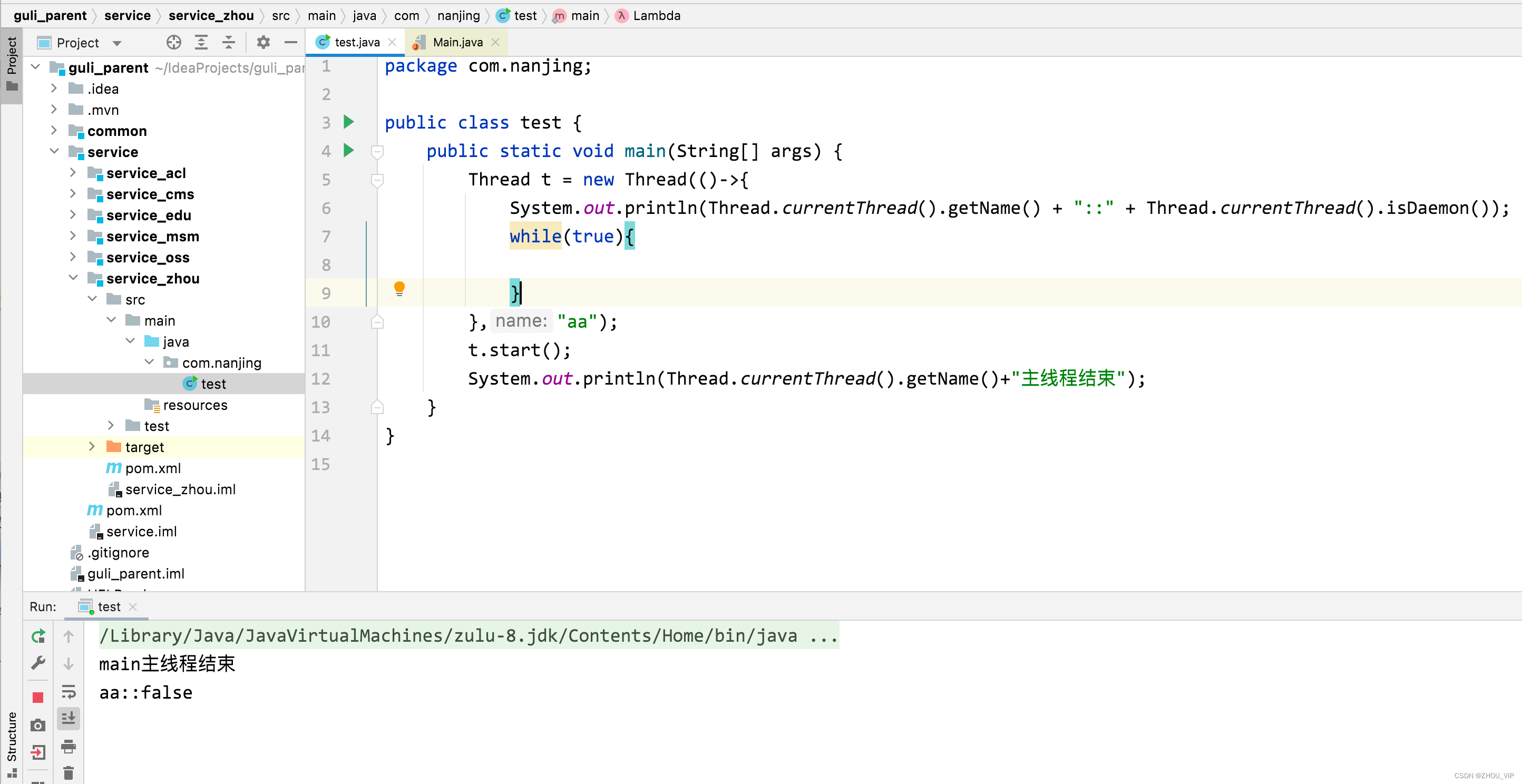This screenshot has width=1522, height=784.
Task: Expand the target folder
Action: click(92, 447)
